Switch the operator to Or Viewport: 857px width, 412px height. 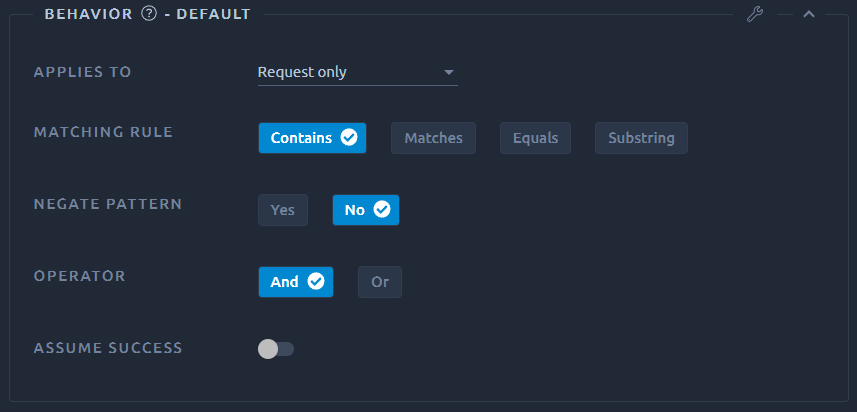(380, 282)
